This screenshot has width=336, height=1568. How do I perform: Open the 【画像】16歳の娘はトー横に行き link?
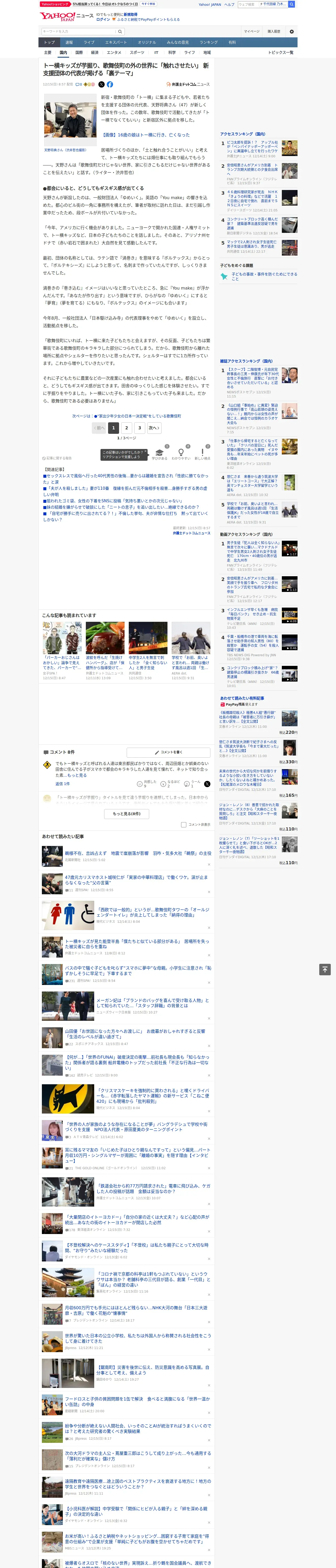click(145, 135)
